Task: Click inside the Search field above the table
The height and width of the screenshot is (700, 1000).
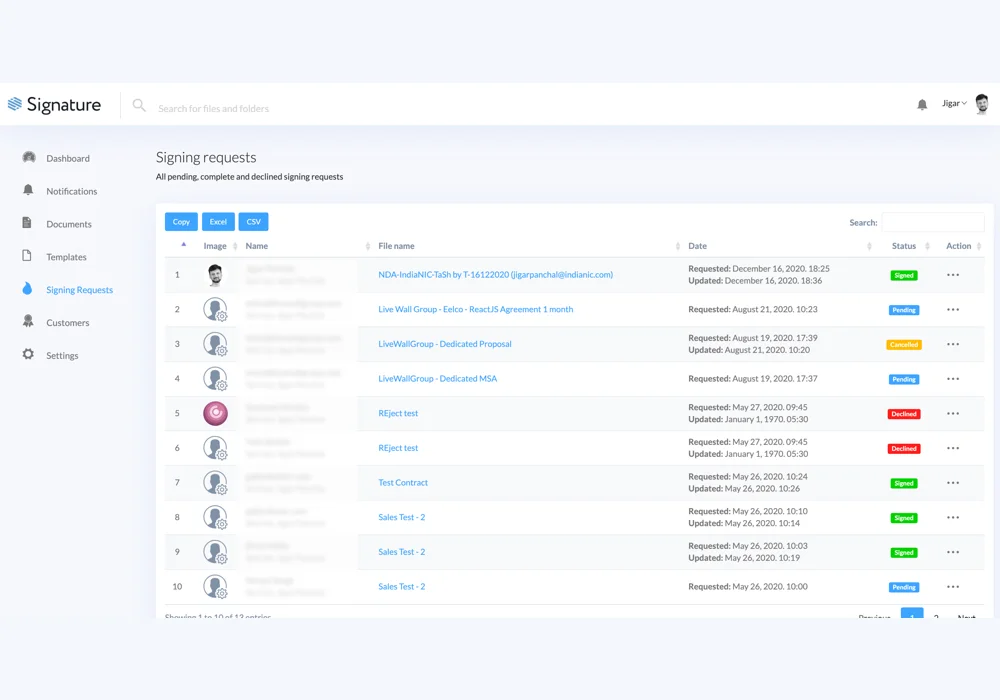Action: point(933,221)
